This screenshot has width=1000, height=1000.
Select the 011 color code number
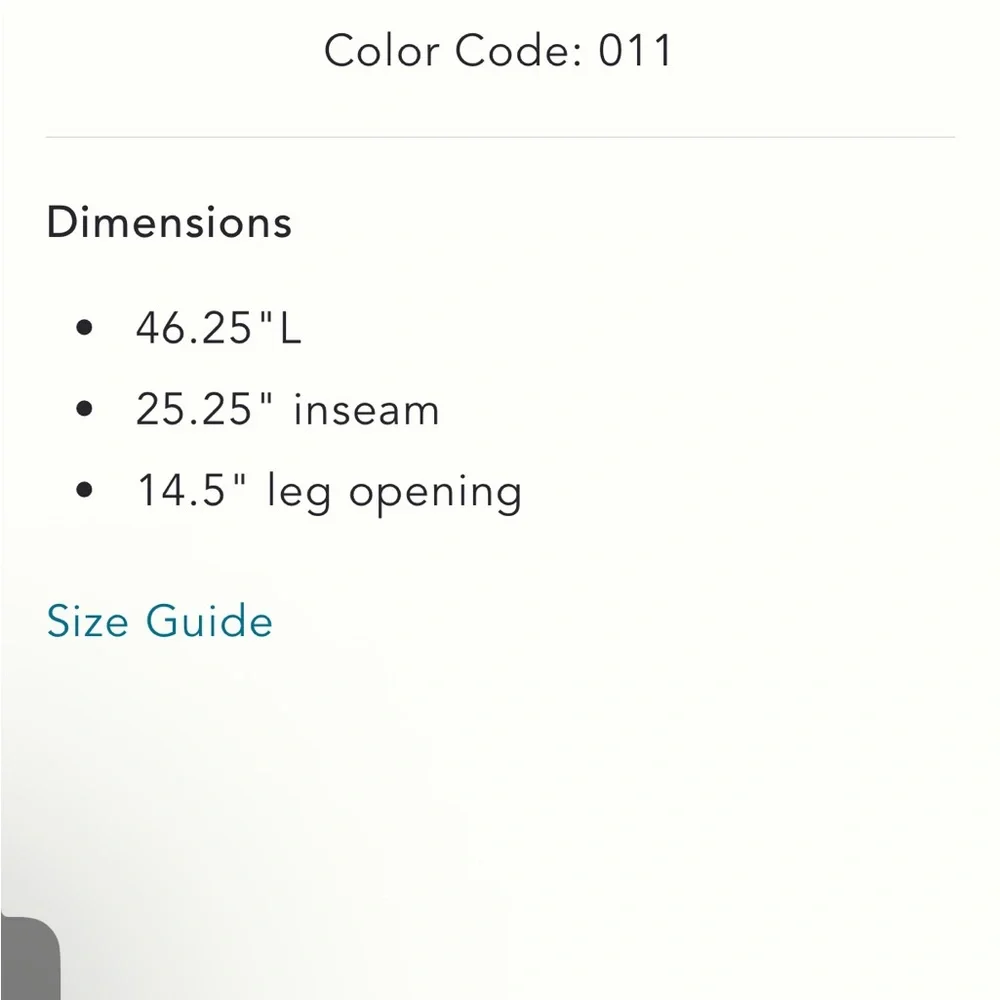coord(636,51)
